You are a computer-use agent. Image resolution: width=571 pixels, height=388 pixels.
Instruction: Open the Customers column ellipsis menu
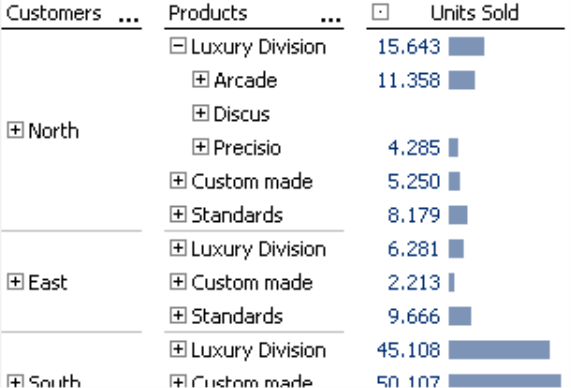129,19
